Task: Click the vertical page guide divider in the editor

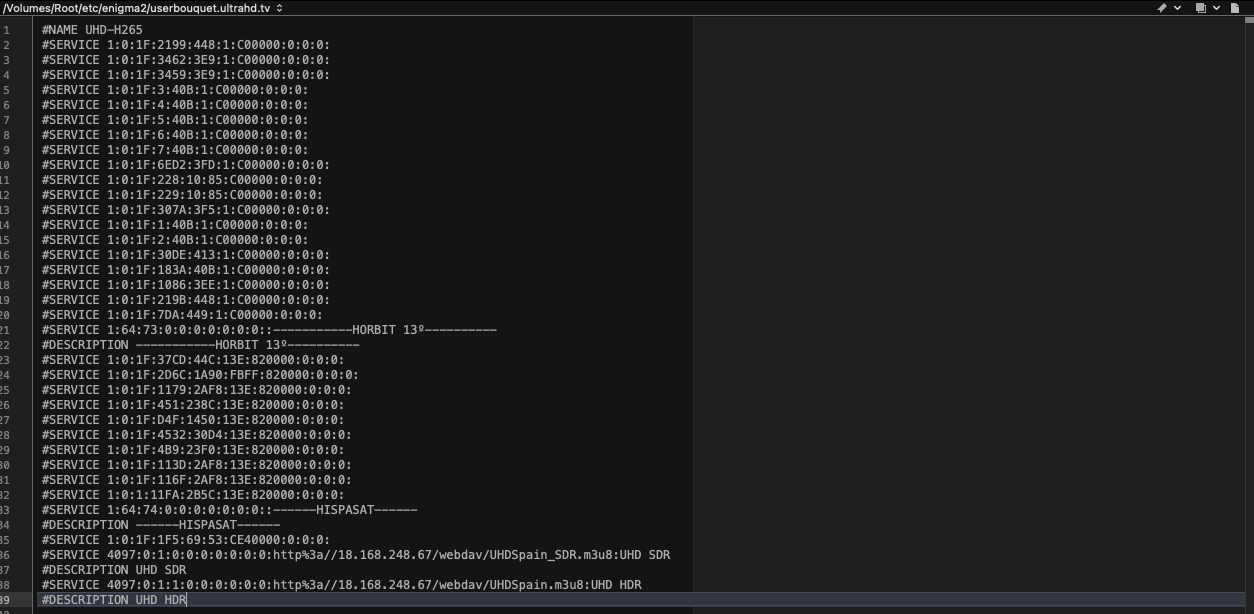Action: coord(693,300)
